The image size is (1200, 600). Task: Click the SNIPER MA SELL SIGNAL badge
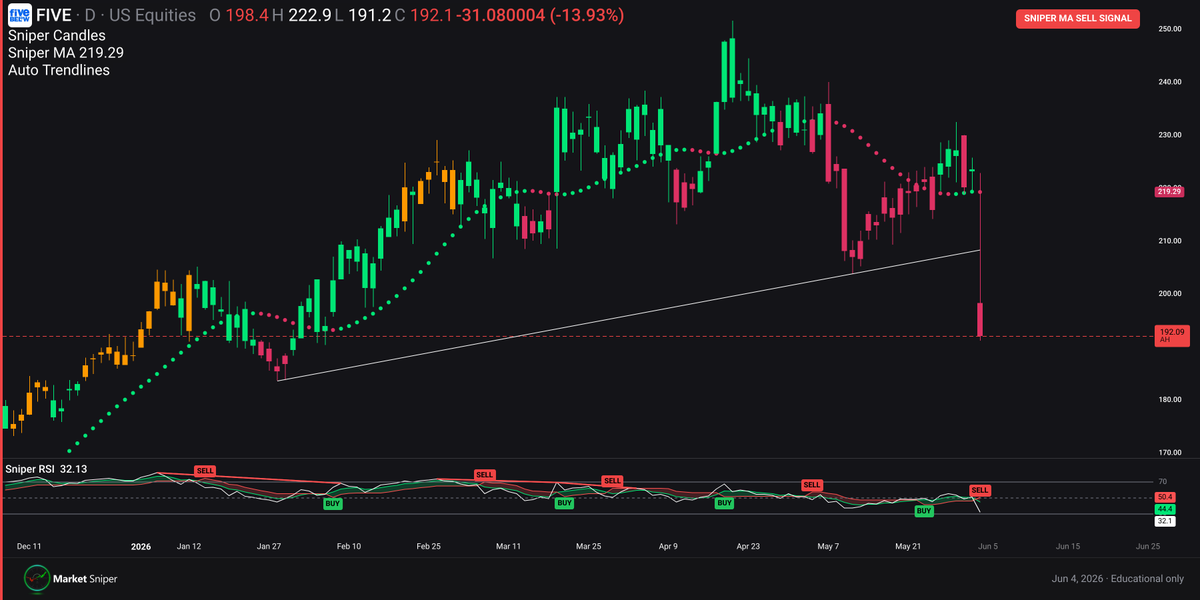tap(1078, 18)
